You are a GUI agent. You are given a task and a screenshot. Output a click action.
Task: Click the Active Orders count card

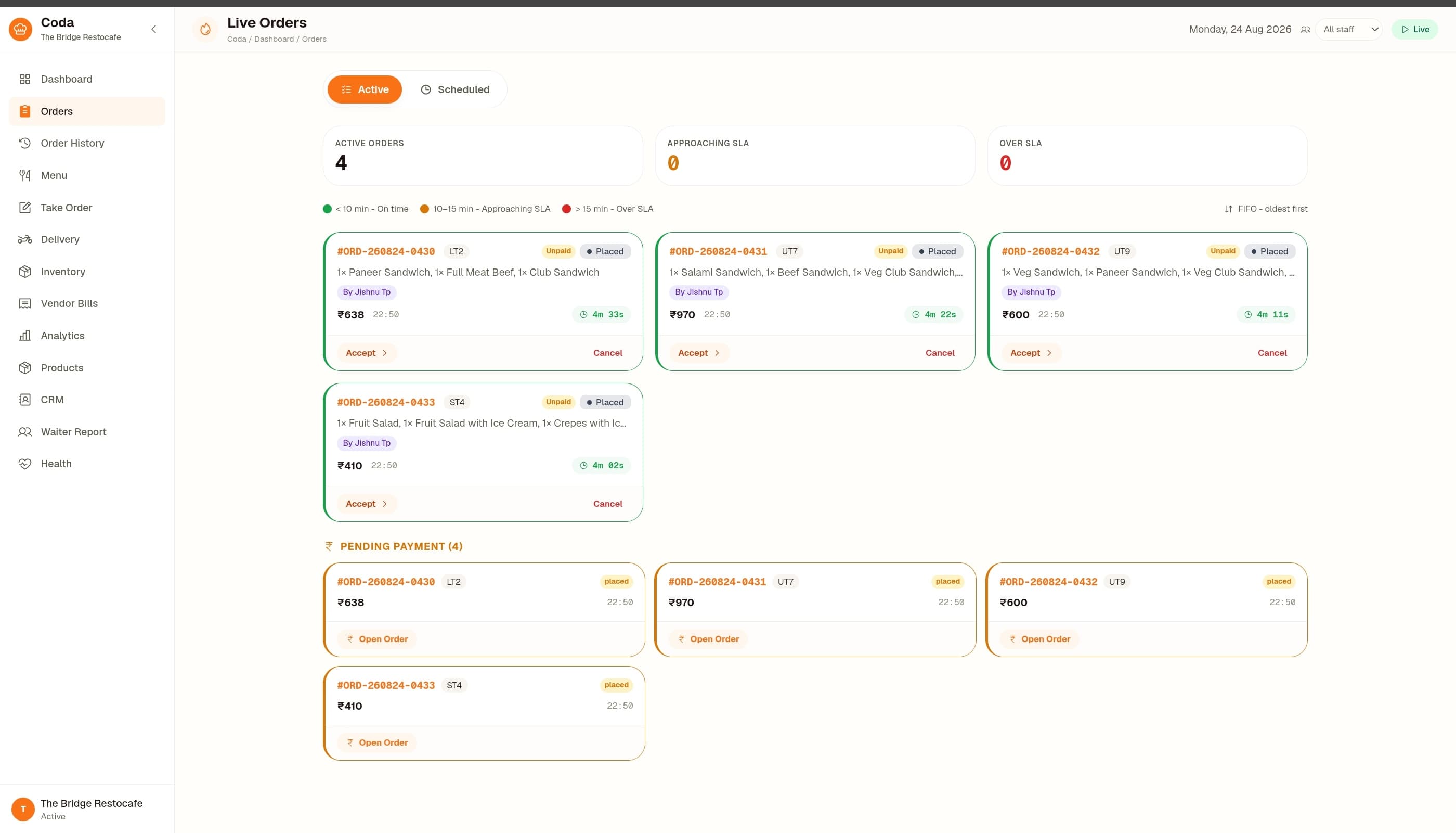pos(483,156)
